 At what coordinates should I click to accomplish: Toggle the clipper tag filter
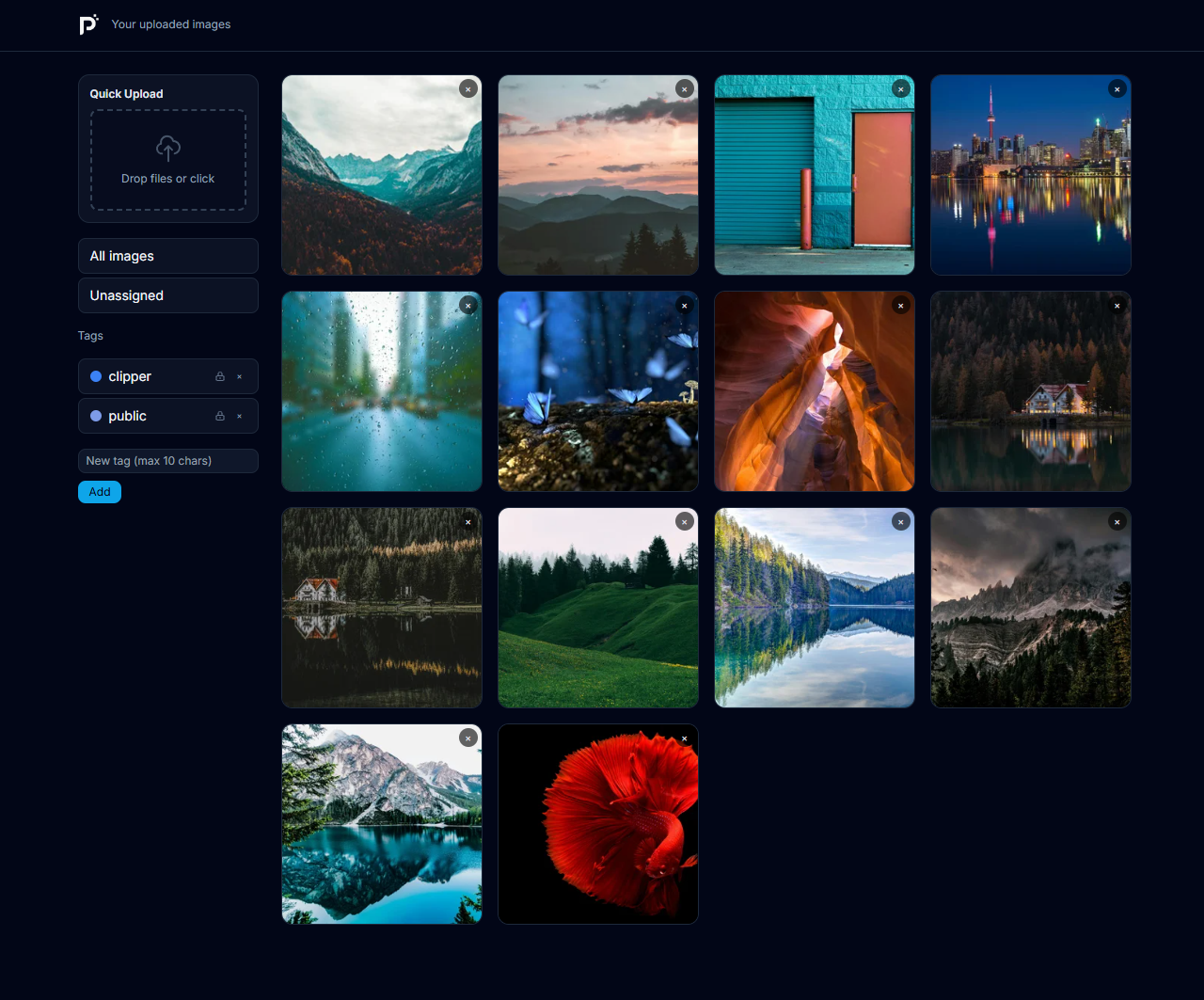(132, 376)
